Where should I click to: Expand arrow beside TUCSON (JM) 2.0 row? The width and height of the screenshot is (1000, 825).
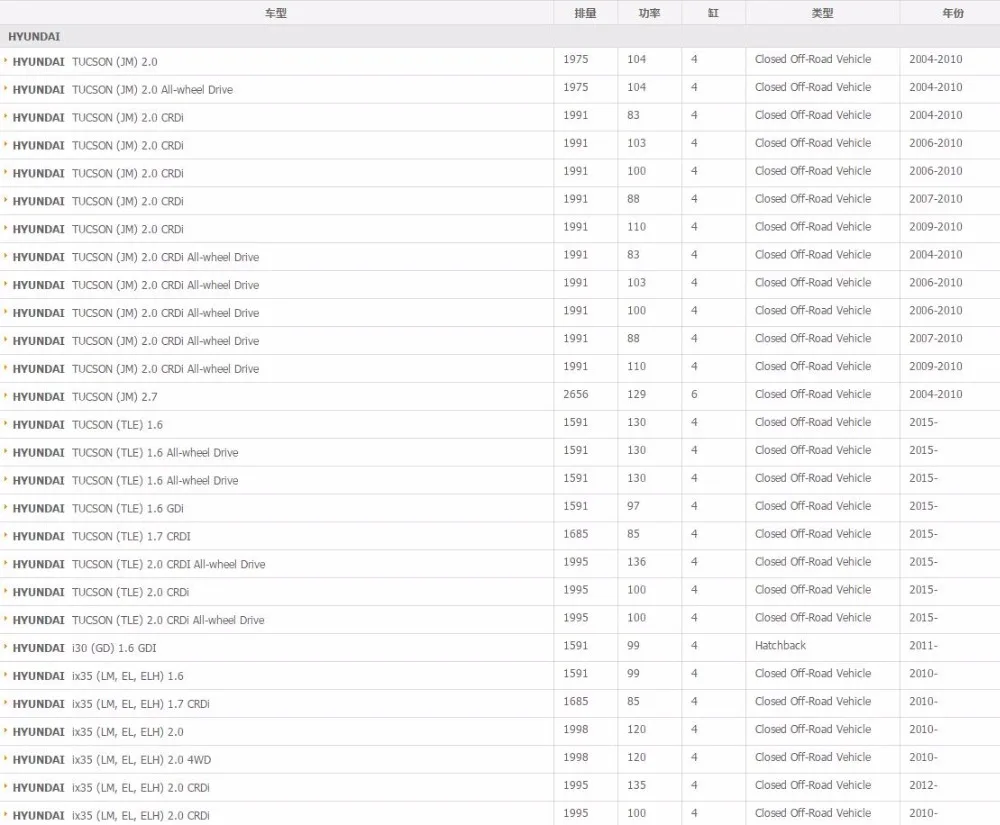pyautogui.click(x=6, y=61)
